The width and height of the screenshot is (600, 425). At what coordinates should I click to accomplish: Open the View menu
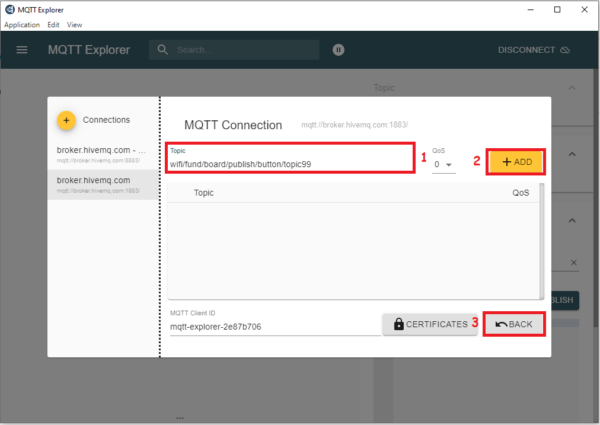(75, 24)
